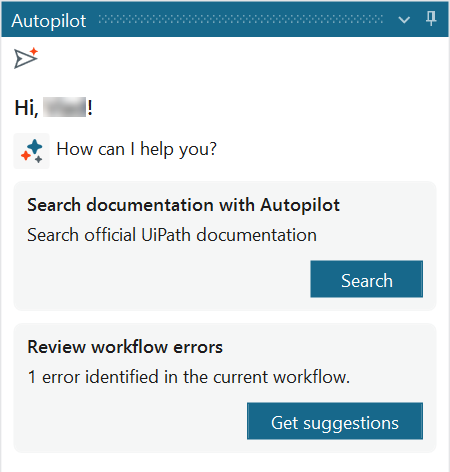This screenshot has height=472, width=450.
Task: Click the 1 error identified message
Action: click(x=189, y=377)
